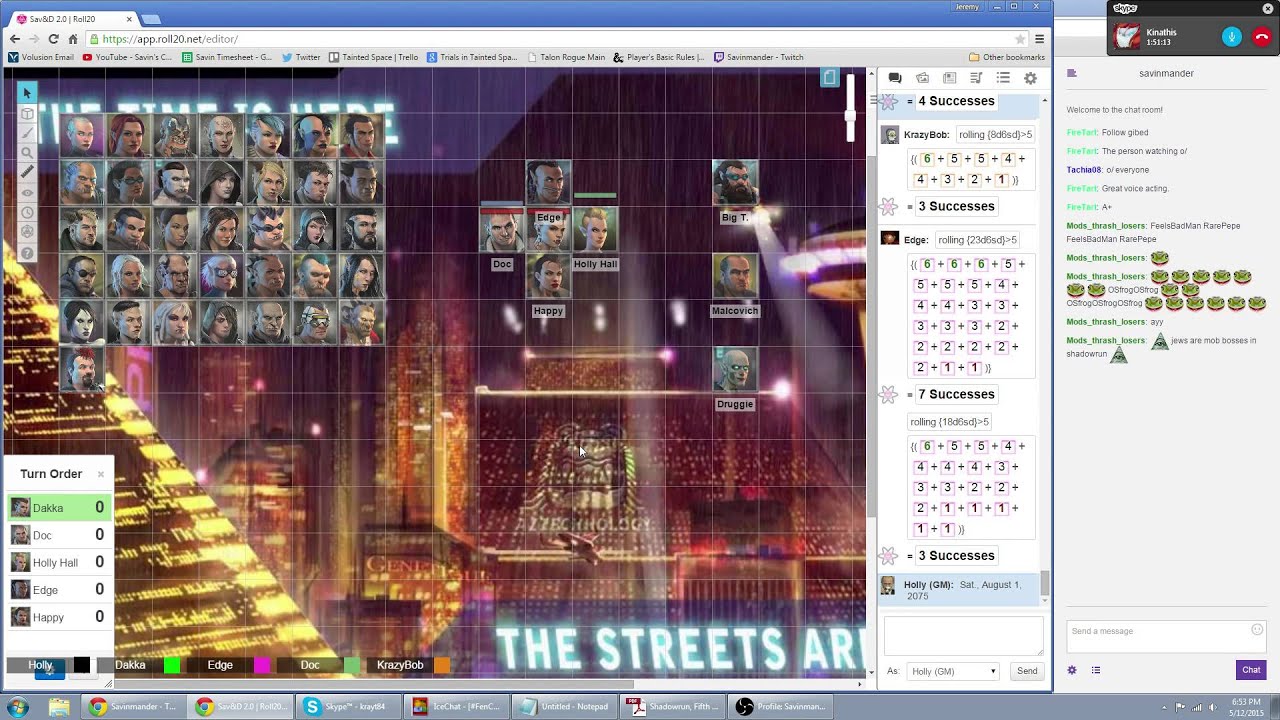Open the Turn Tracker clock tool
The width and height of the screenshot is (1280, 720).
(x=27, y=212)
